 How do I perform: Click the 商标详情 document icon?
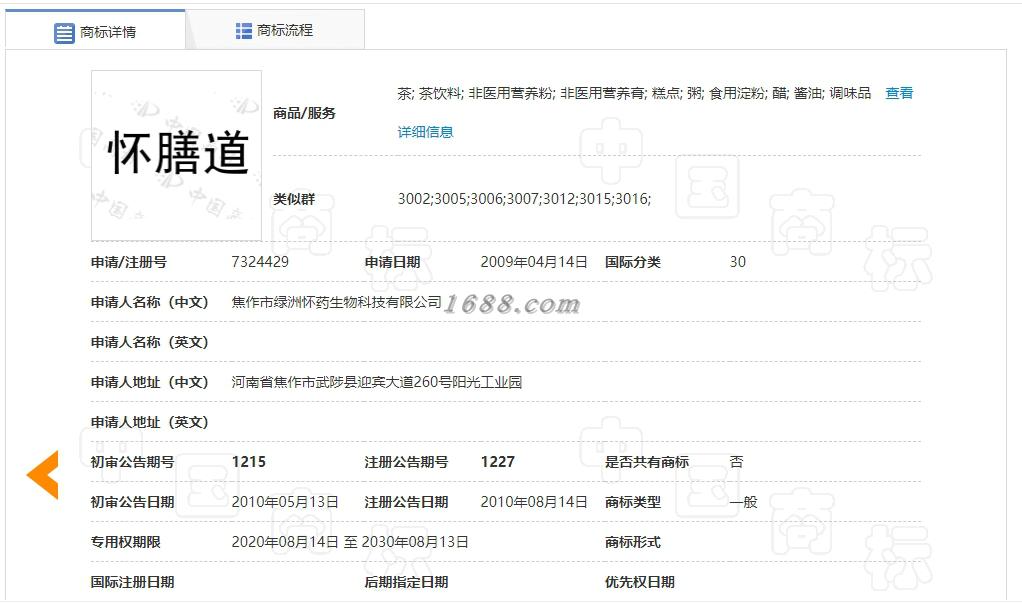tap(64, 33)
